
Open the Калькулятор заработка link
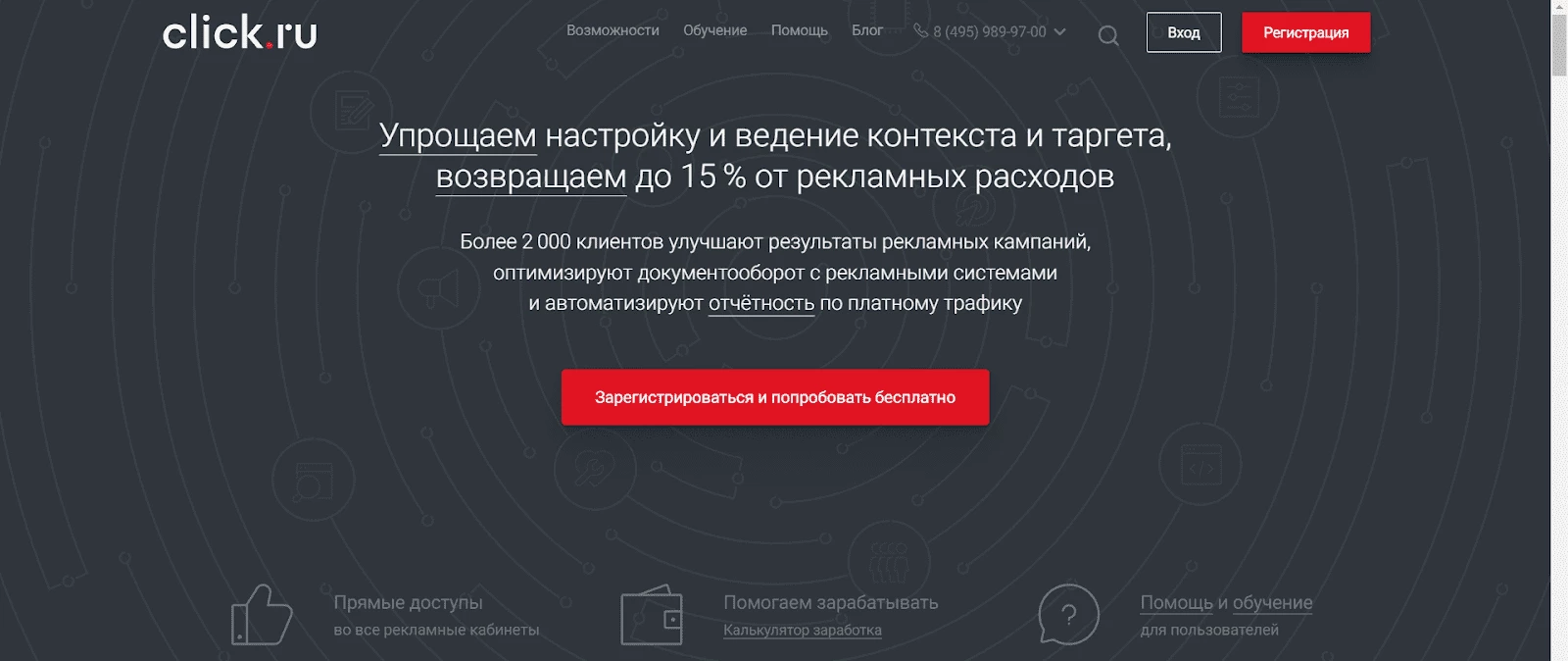click(803, 630)
